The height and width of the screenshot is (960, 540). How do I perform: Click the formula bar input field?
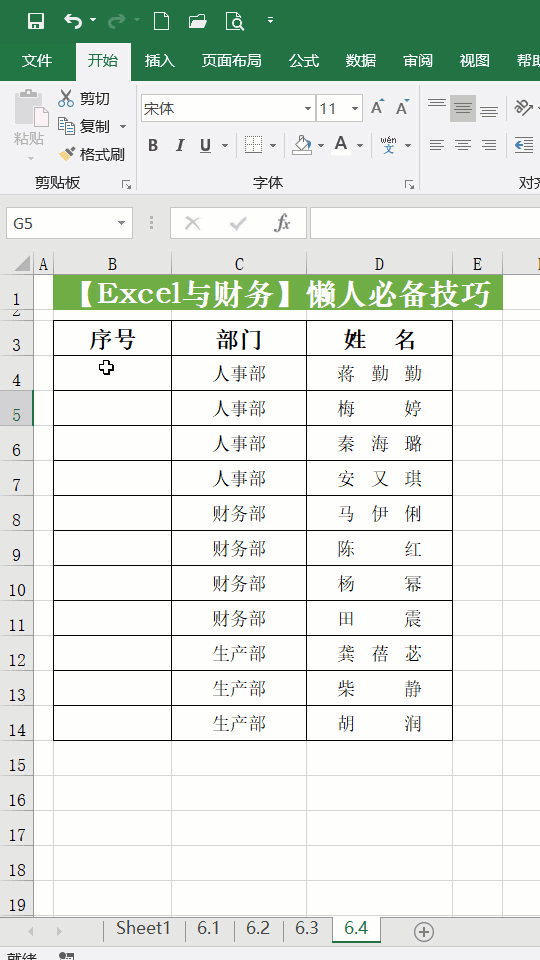[x=425, y=223]
